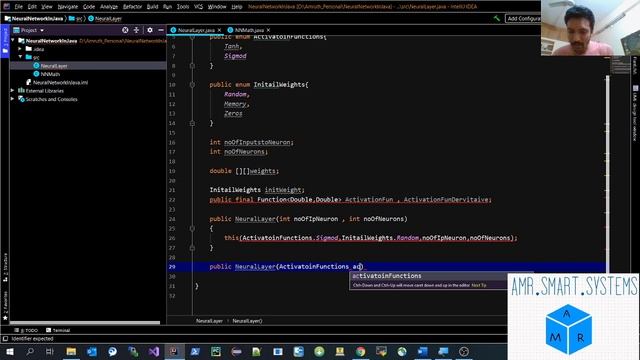
Task: Open File Explorer from the taskbar
Action: pyautogui.click(x=71, y=351)
